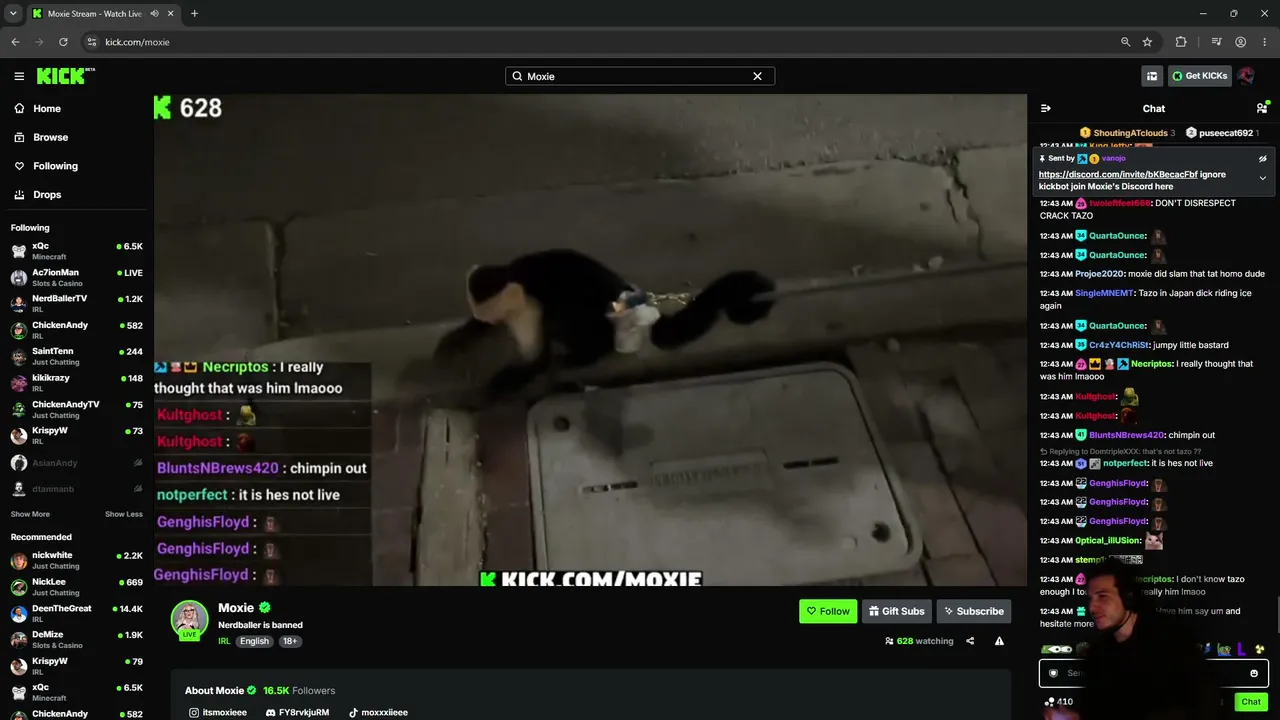Image resolution: width=1280 pixels, height=720 pixels.
Task: Open the browser extensions puzzle icon
Action: click(x=1181, y=42)
